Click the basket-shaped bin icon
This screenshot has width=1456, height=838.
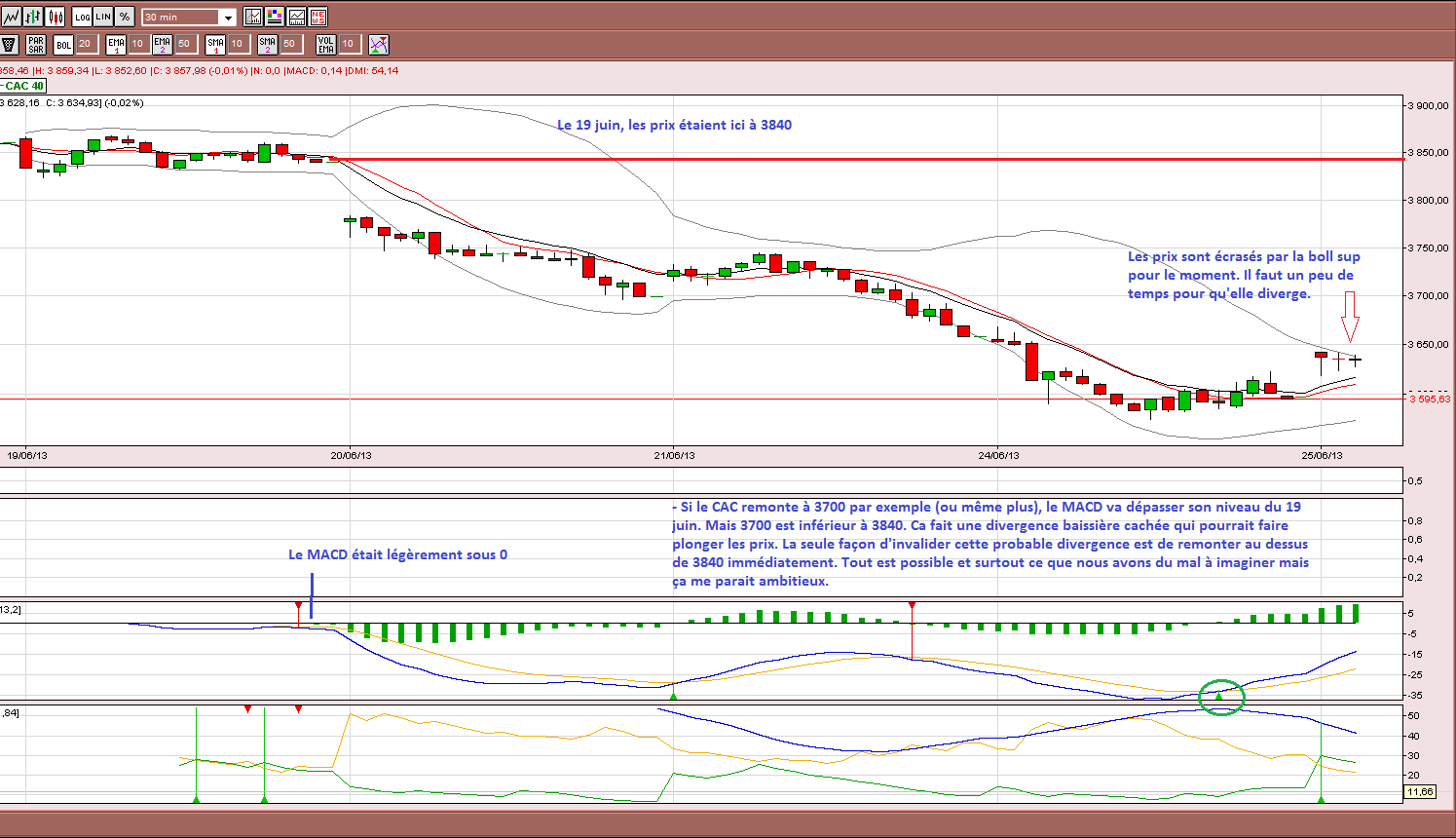coord(10,44)
